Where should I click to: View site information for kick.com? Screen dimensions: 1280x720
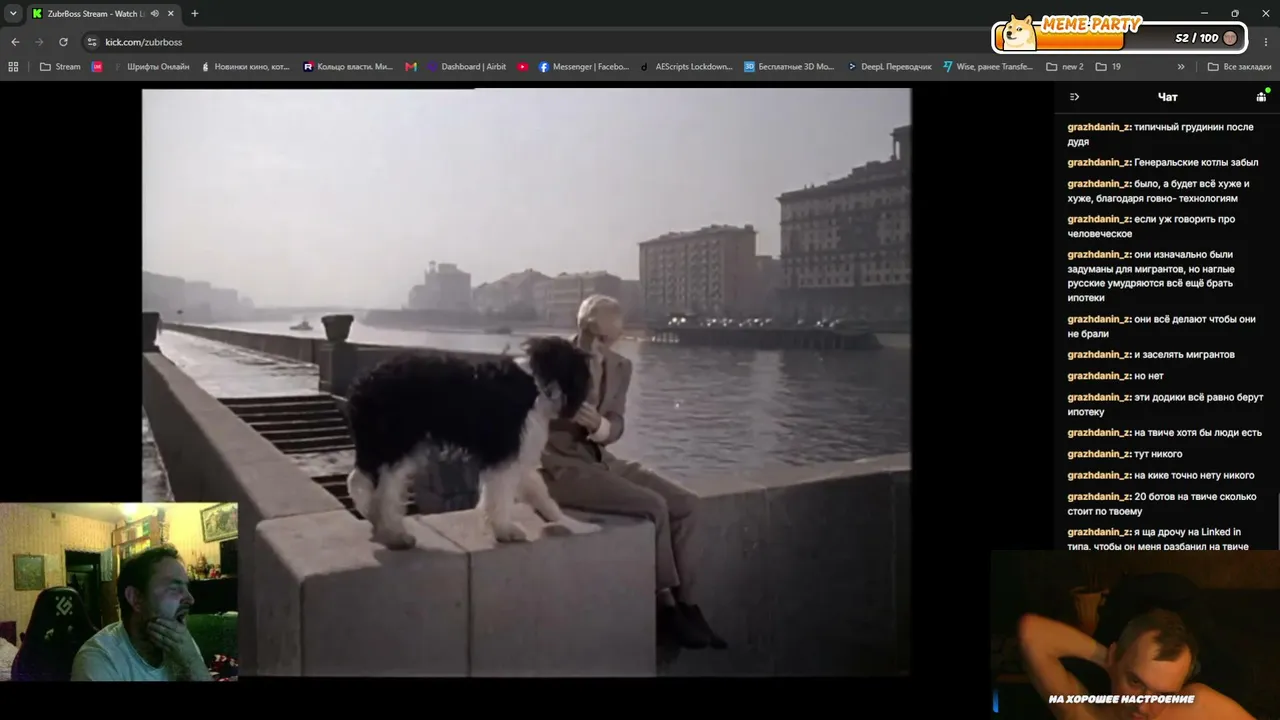click(92, 42)
